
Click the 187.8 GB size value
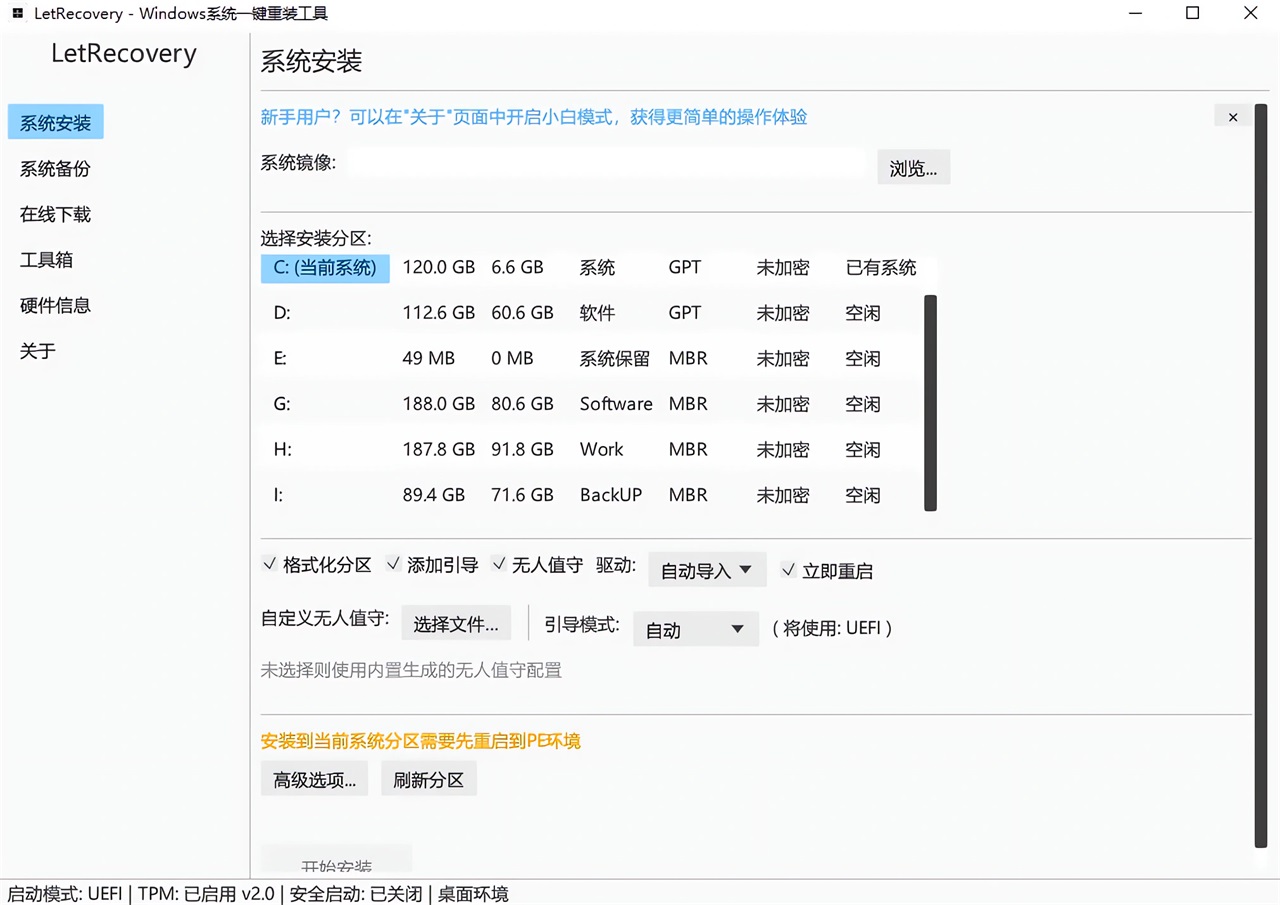pyautogui.click(x=439, y=449)
